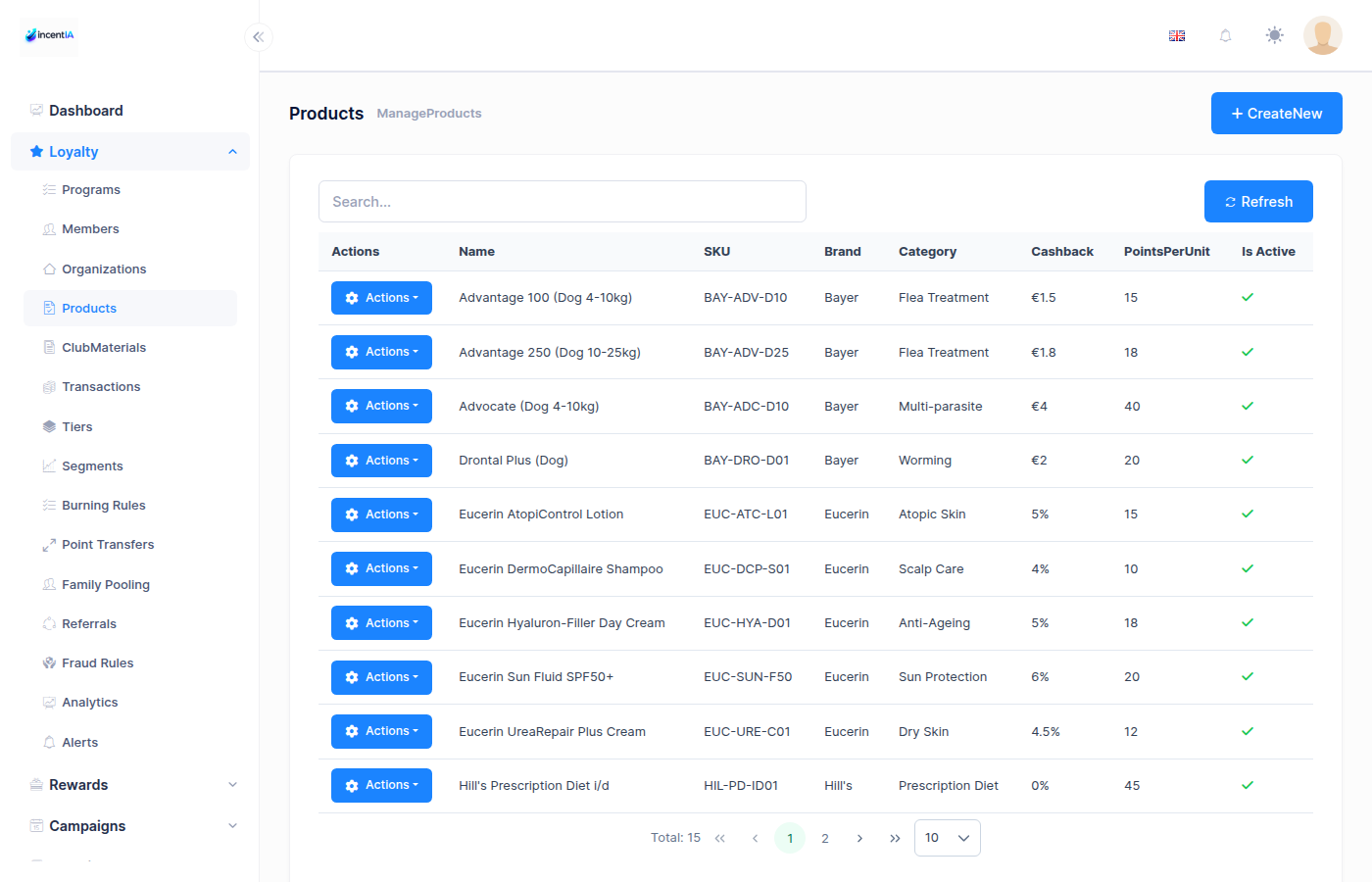Click the Transactions icon in sidebar
This screenshot has width=1372, height=882.
[x=49, y=387]
